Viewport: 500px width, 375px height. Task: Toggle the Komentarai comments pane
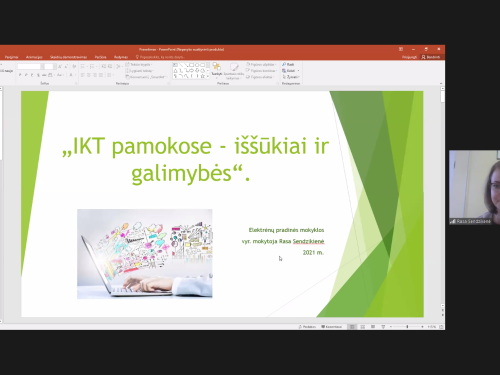[x=332, y=327]
